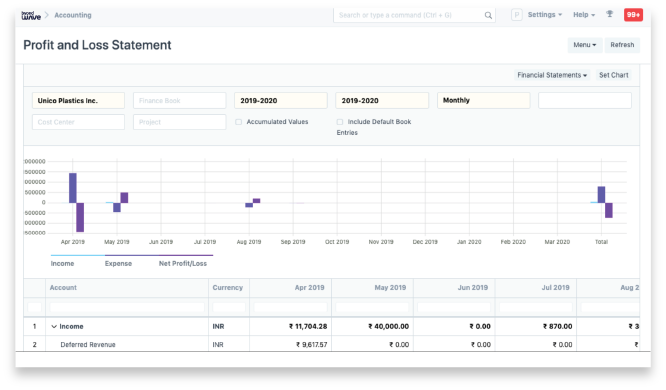Go to Accounting breadcrumb link
The height and width of the screenshot is (390, 666).
(x=73, y=15)
